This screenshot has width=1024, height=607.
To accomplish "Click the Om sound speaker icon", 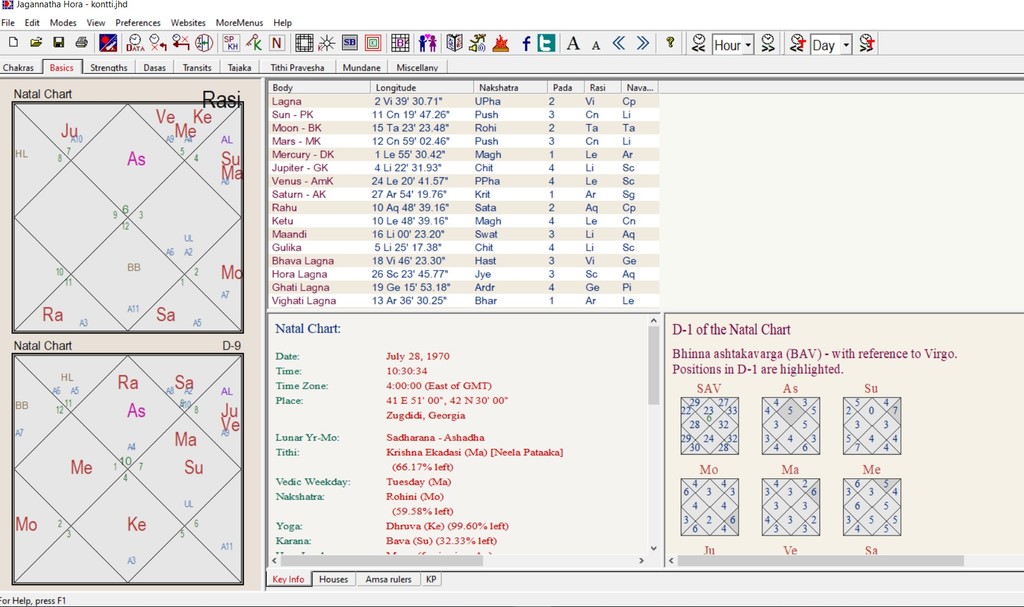I will pyautogui.click(x=477, y=43).
